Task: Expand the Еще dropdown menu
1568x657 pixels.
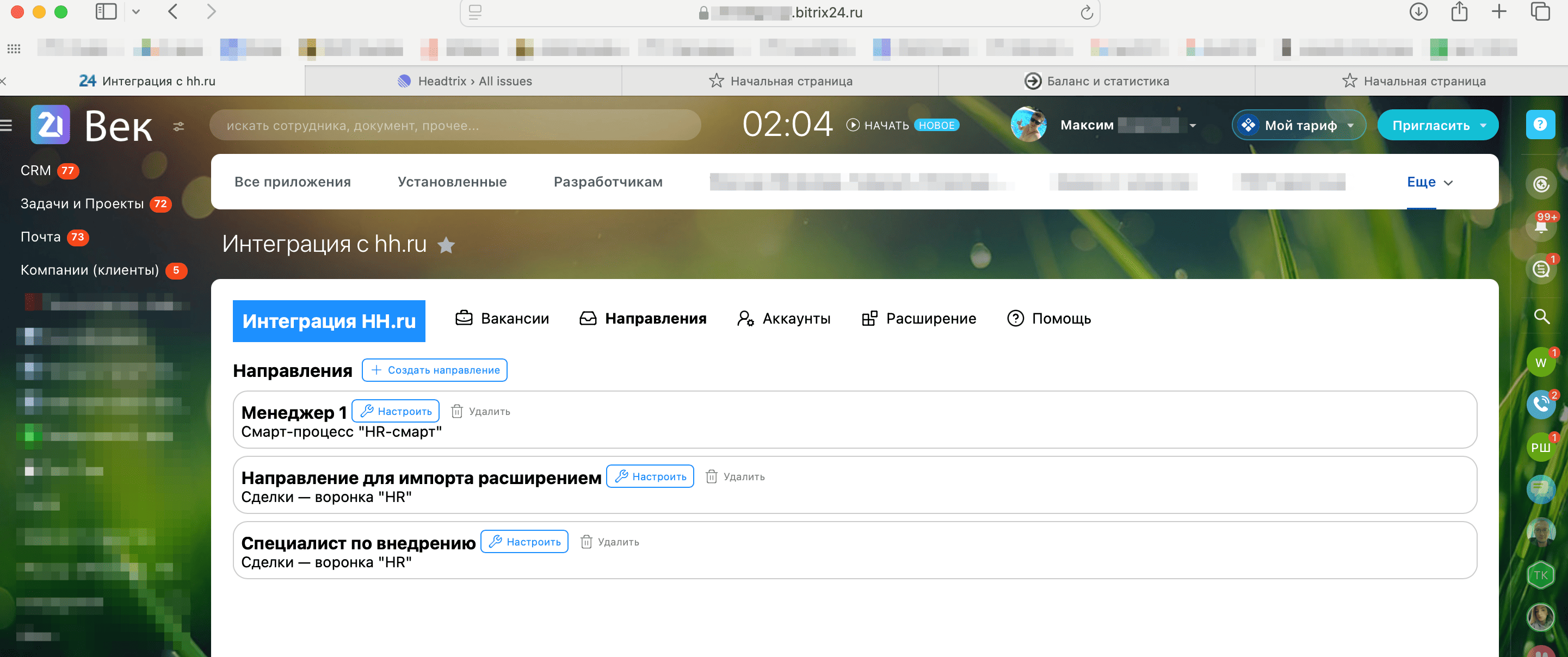Action: 1429,182
